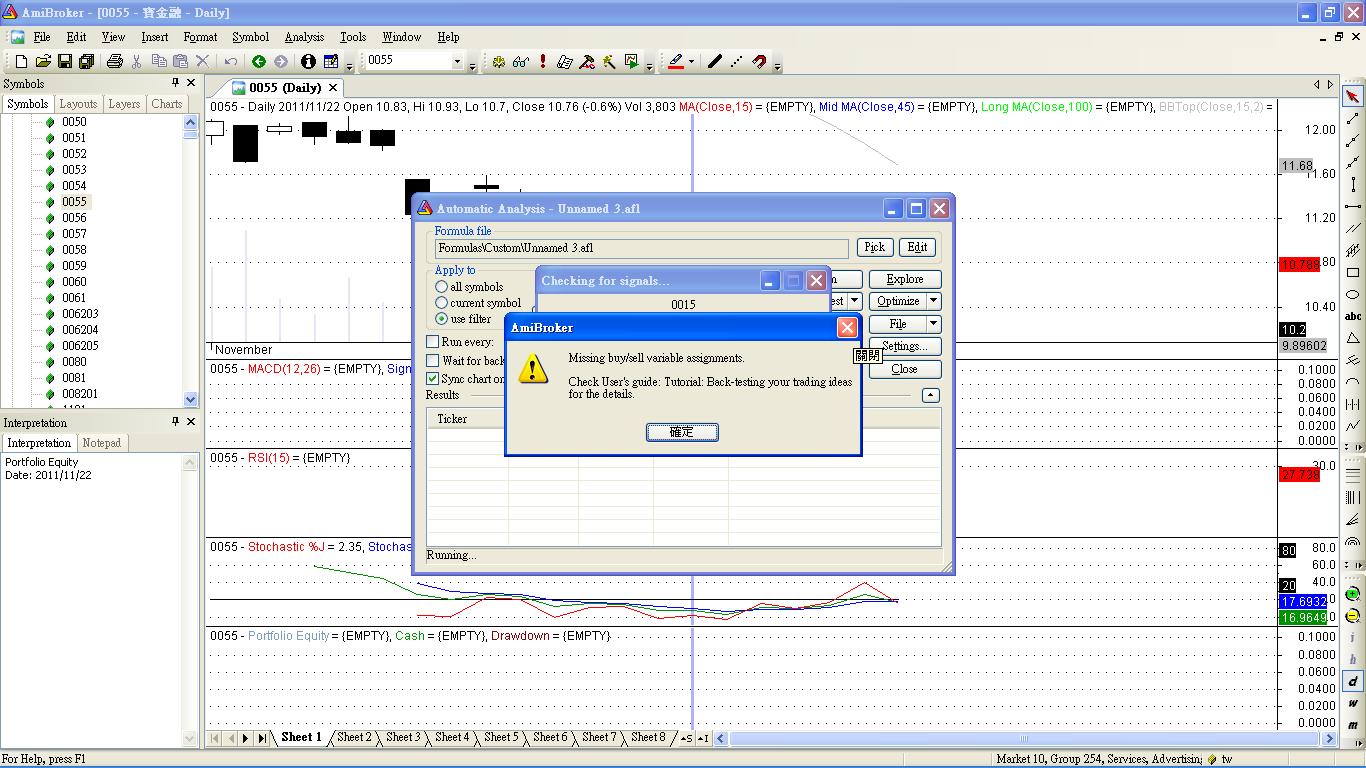Select the rectangle drawing tool

(x=1353, y=272)
